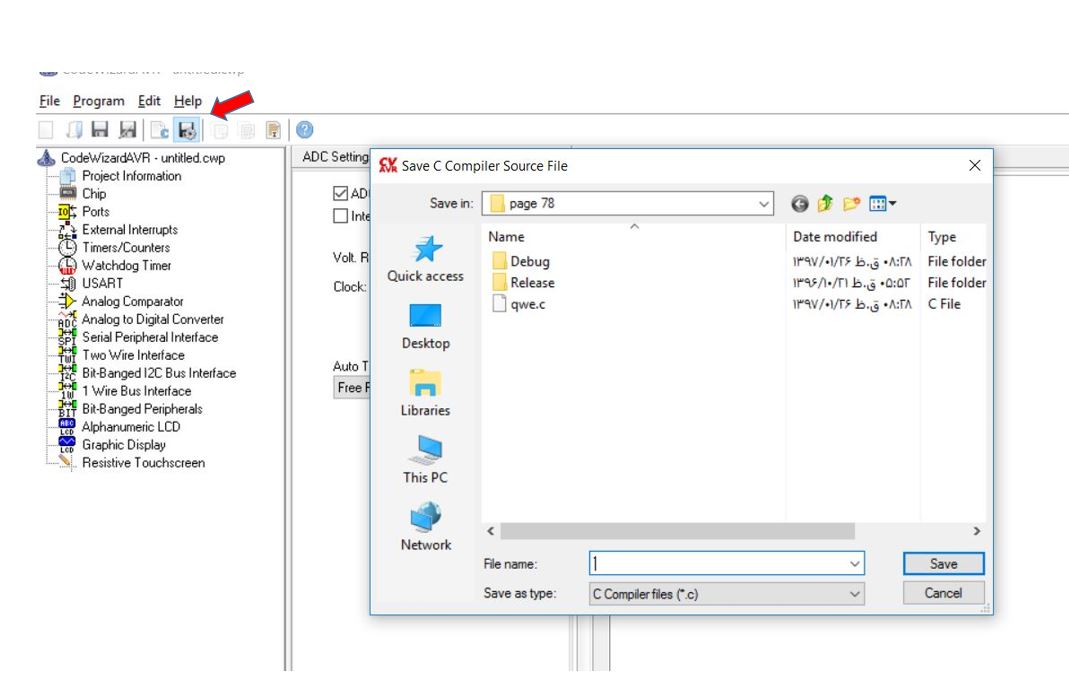The image size is (1069, 700).
Task: Uncheck the checked ADC checkbox behind the dialog
Action: tap(341, 194)
